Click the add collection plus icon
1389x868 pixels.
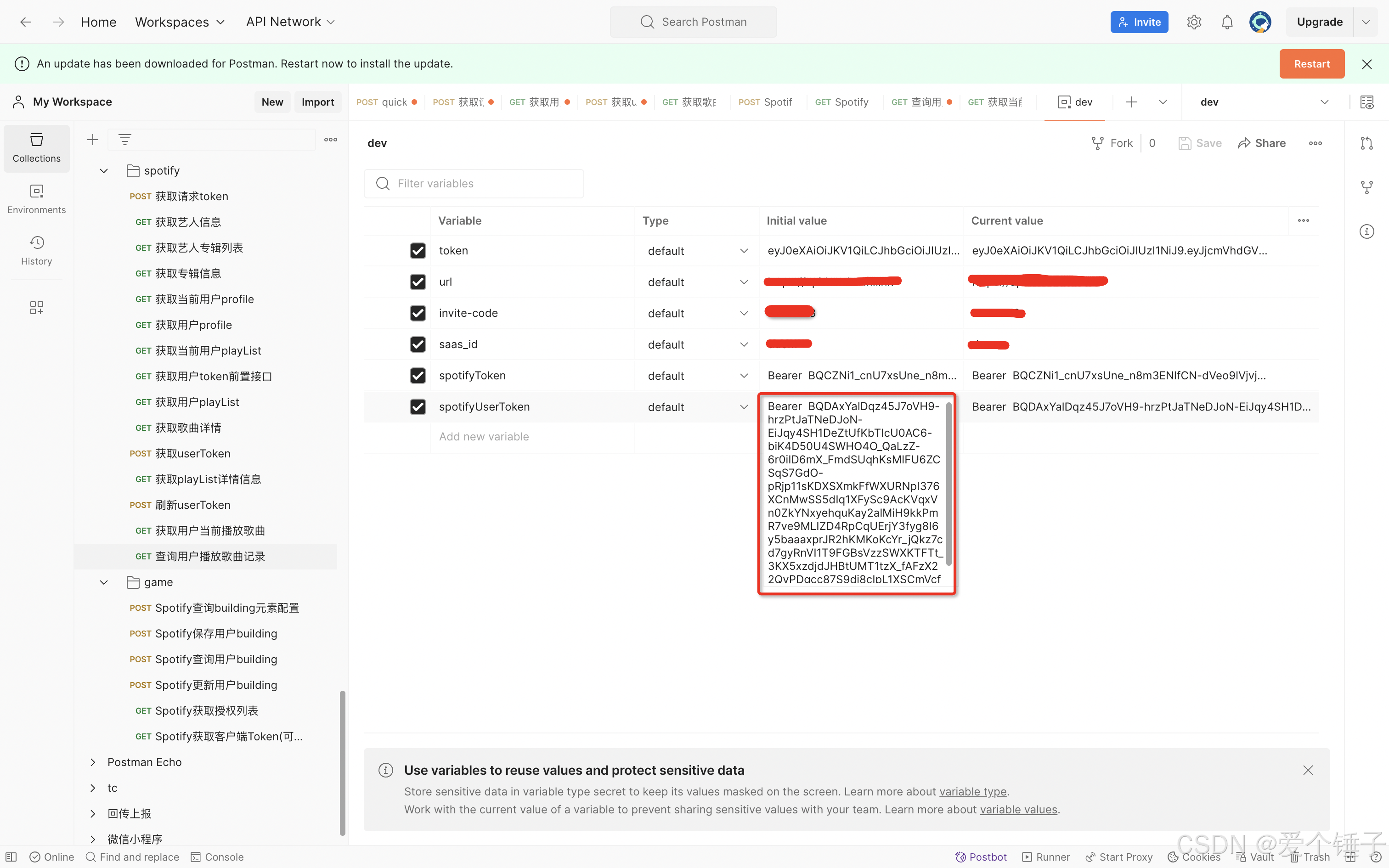click(92, 140)
